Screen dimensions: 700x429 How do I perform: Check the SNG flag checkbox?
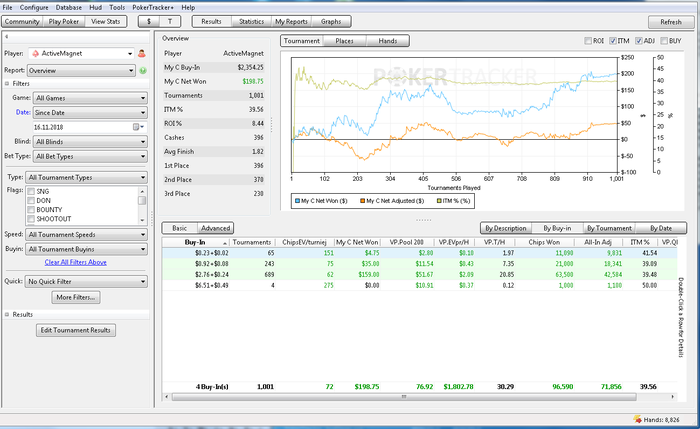tap(32, 190)
